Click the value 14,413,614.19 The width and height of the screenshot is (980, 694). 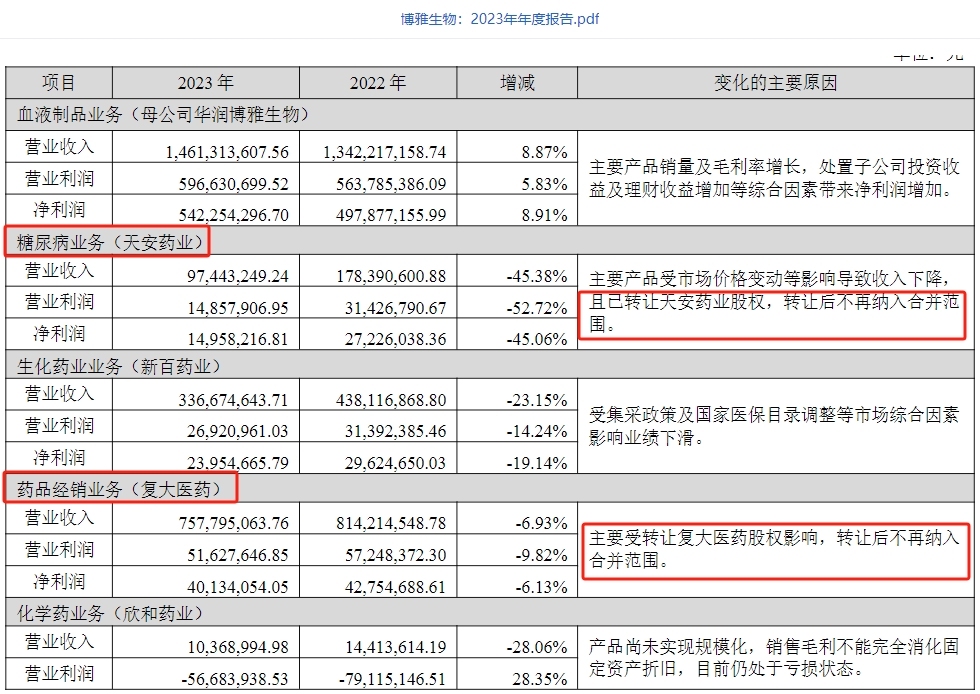pyautogui.click(x=395, y=647)
